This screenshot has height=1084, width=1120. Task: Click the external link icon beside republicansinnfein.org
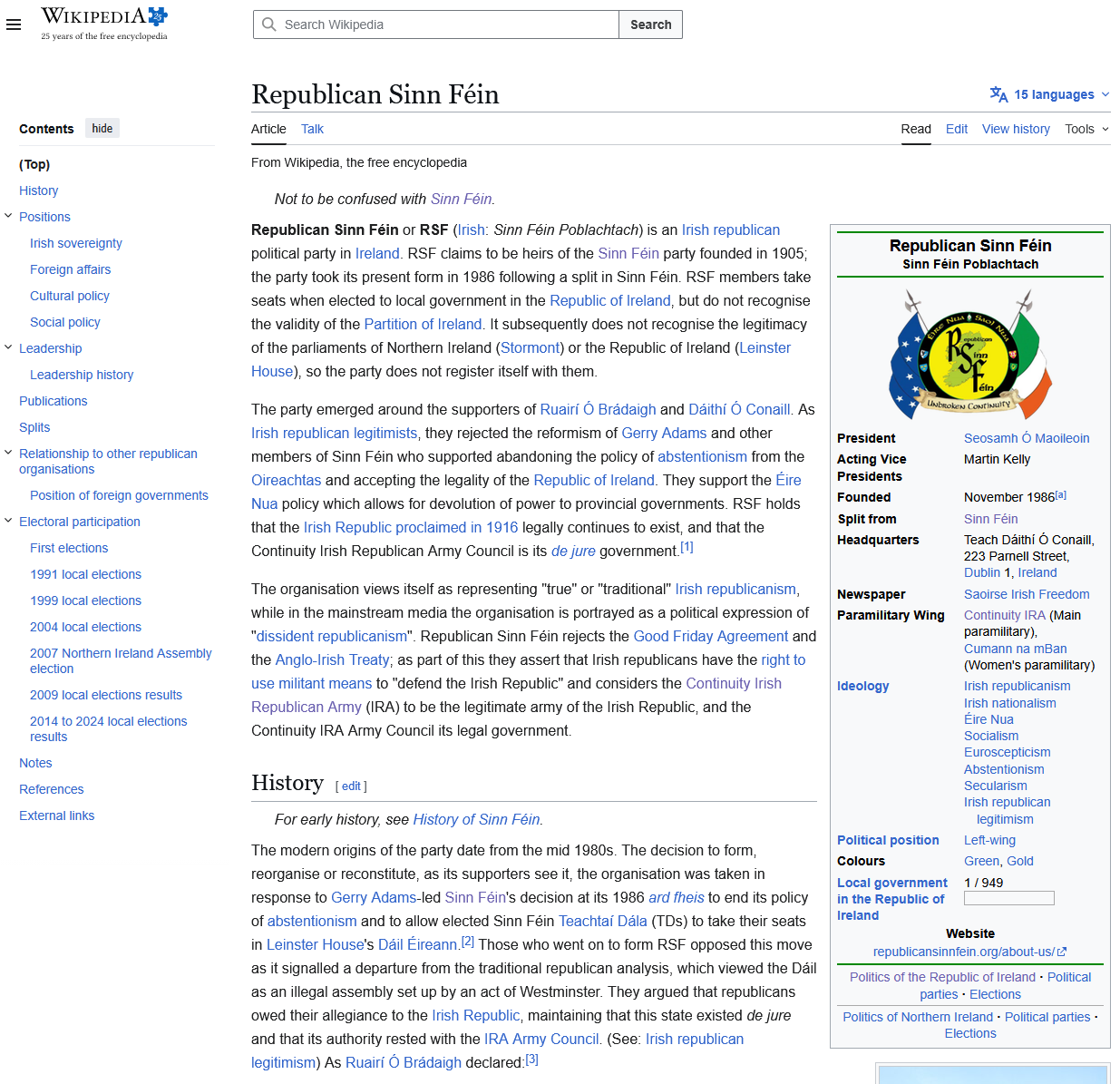point(1062,952)
